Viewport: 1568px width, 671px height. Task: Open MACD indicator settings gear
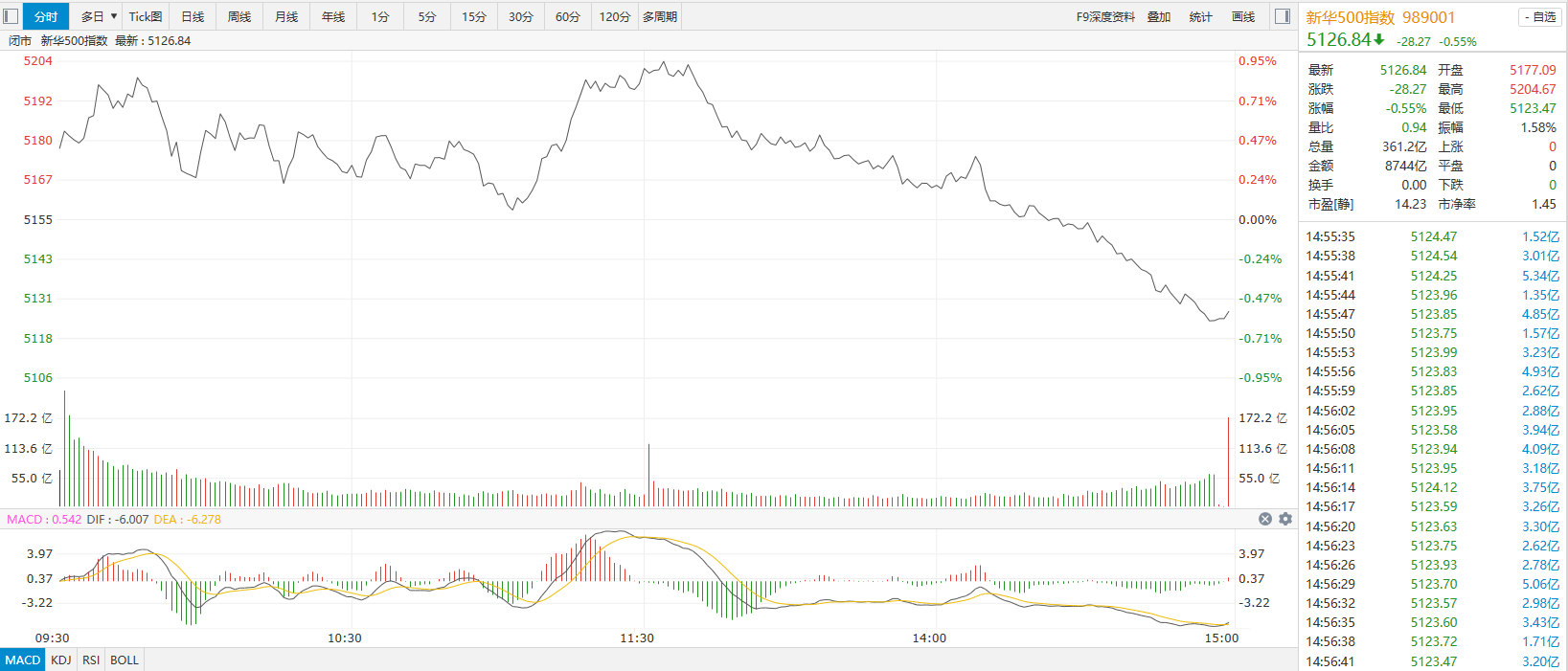(1285, 519)
